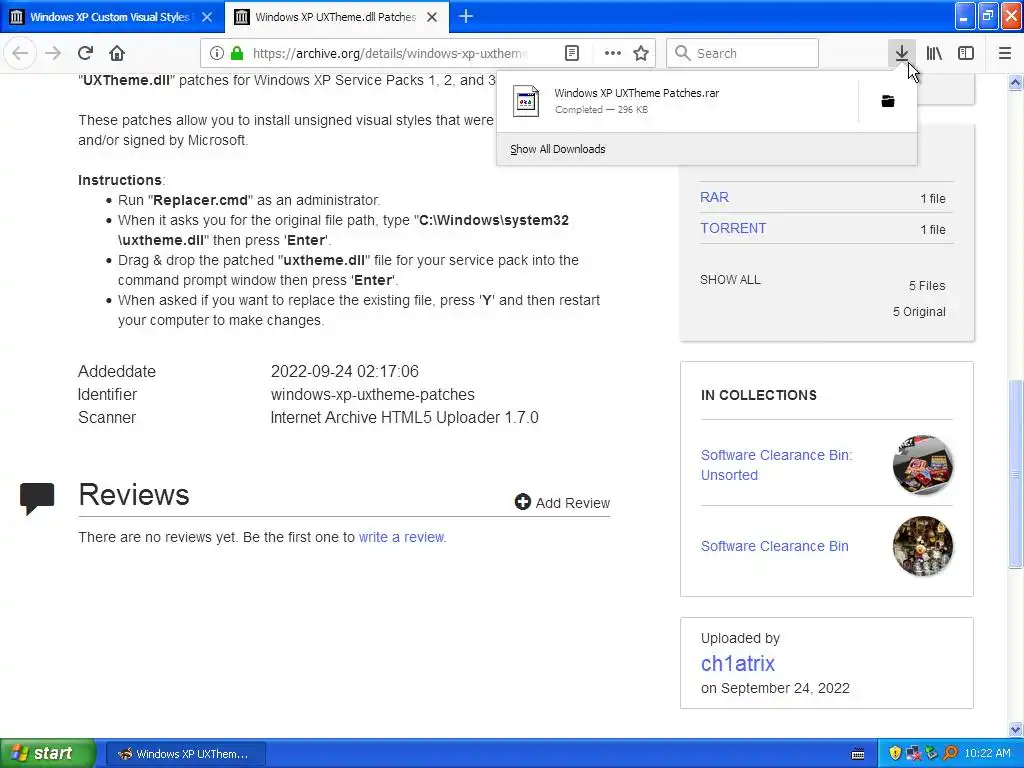The image size is (1024, 768).
Task: Open the downloaded Windows XP UXTheme Patches.rar
Action: pos(679,101)
